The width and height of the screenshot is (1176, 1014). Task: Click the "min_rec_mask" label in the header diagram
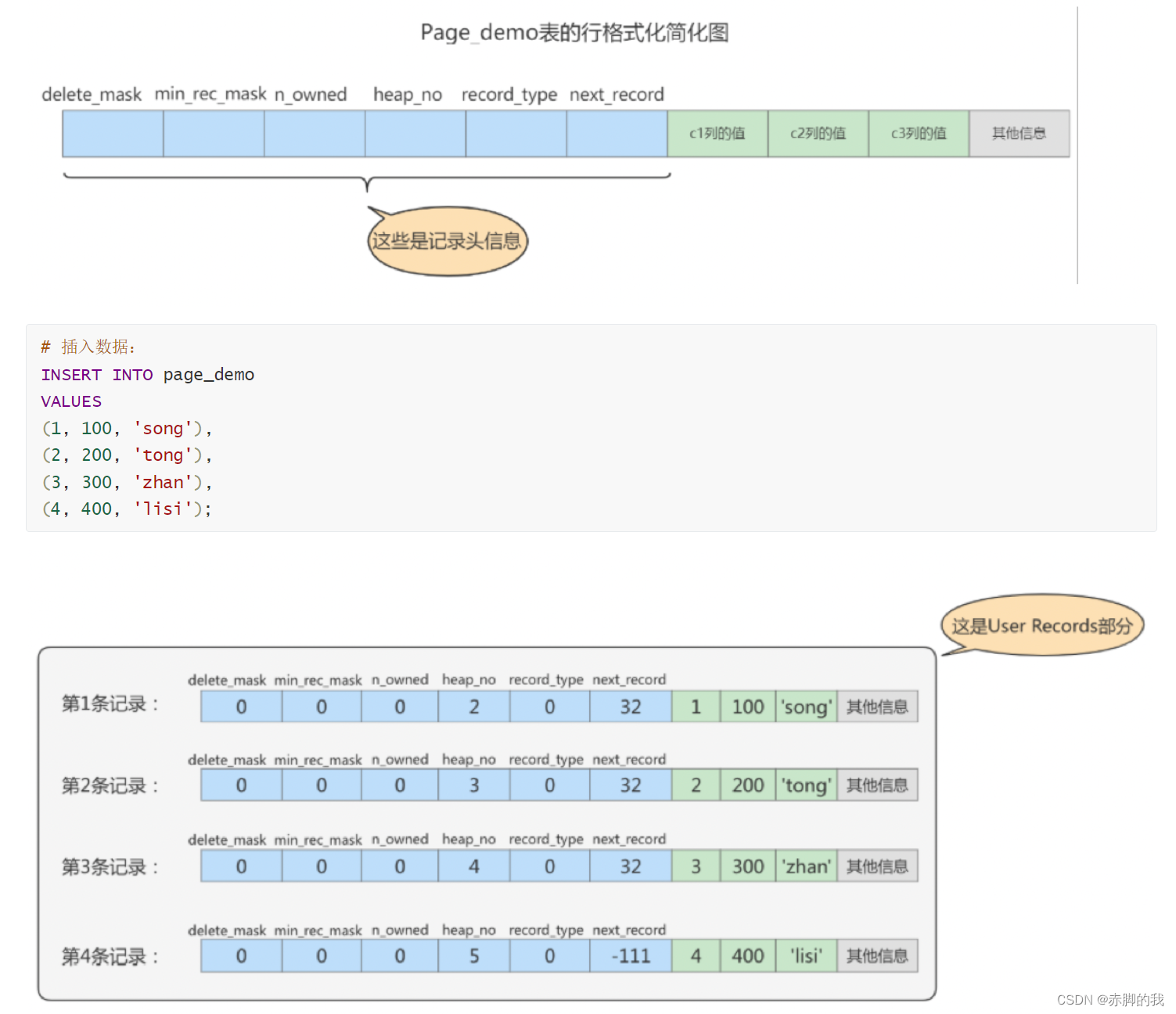point(210,94)
